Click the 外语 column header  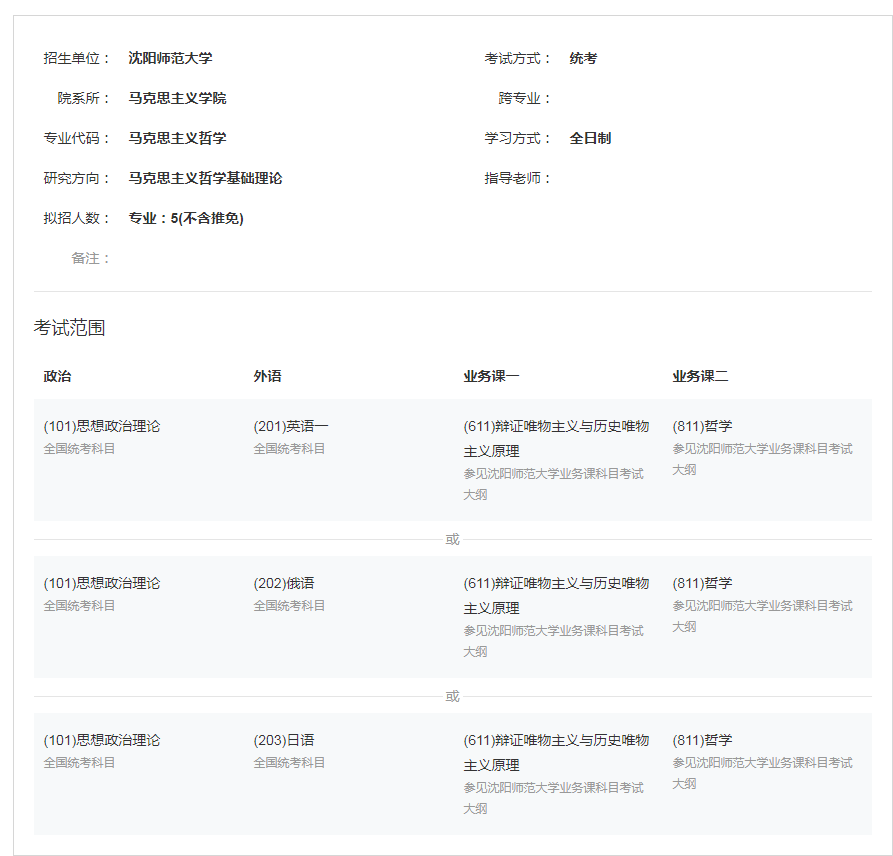click(x=267, y=376)
